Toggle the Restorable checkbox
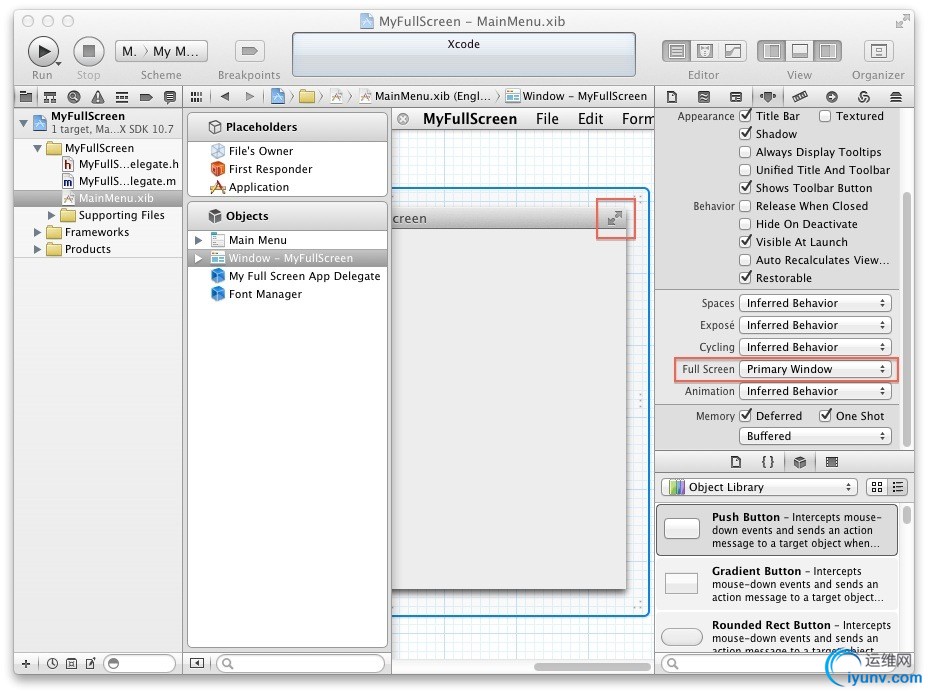The height and width of the screenshot is (694, 928). point(746,278)
